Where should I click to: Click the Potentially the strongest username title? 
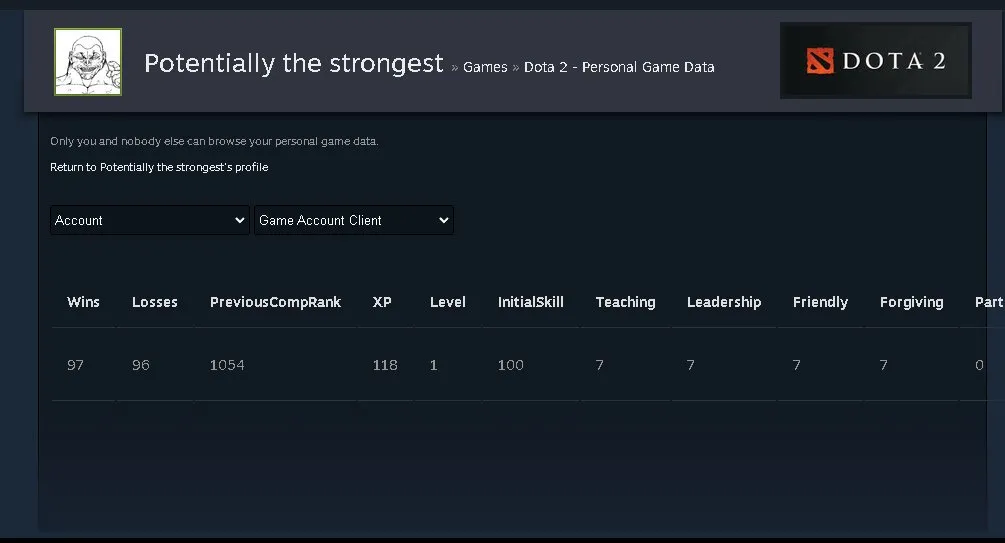[x=294, y=63]
